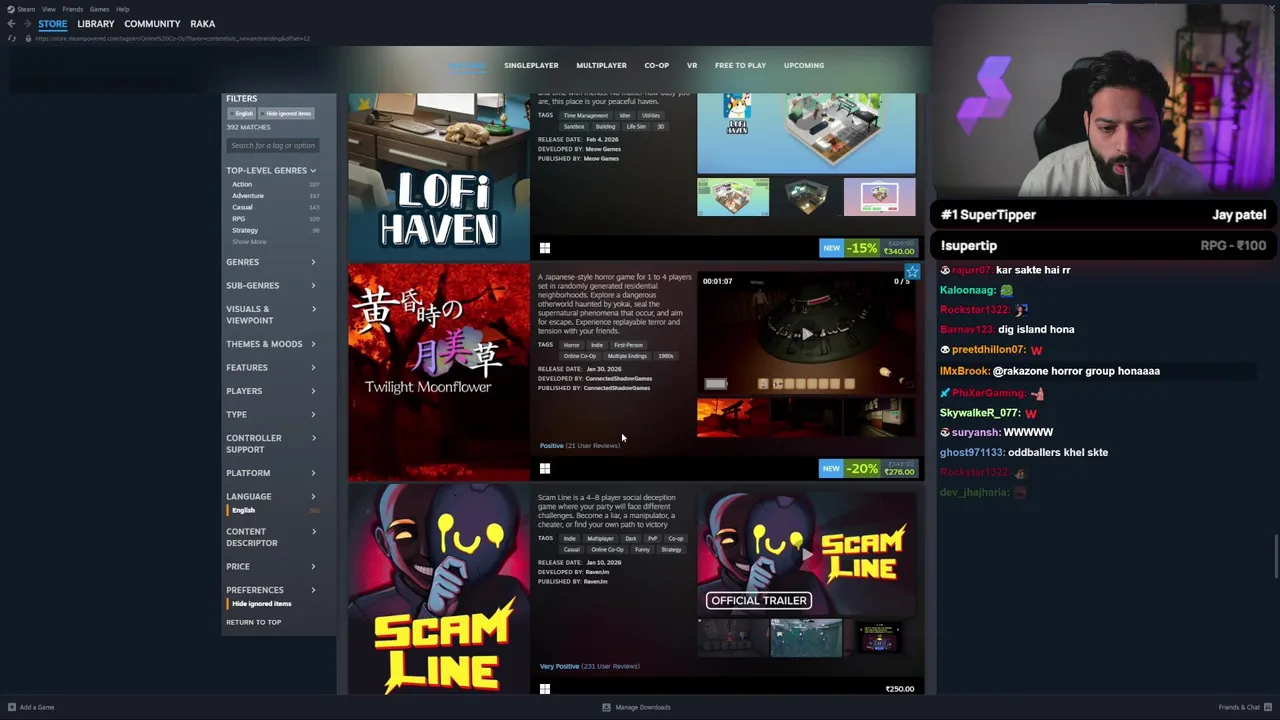The width and height of the screenshot is (1280, 720).
Task: Expand the Platform filter section
Action: click(x=271, y=473)
